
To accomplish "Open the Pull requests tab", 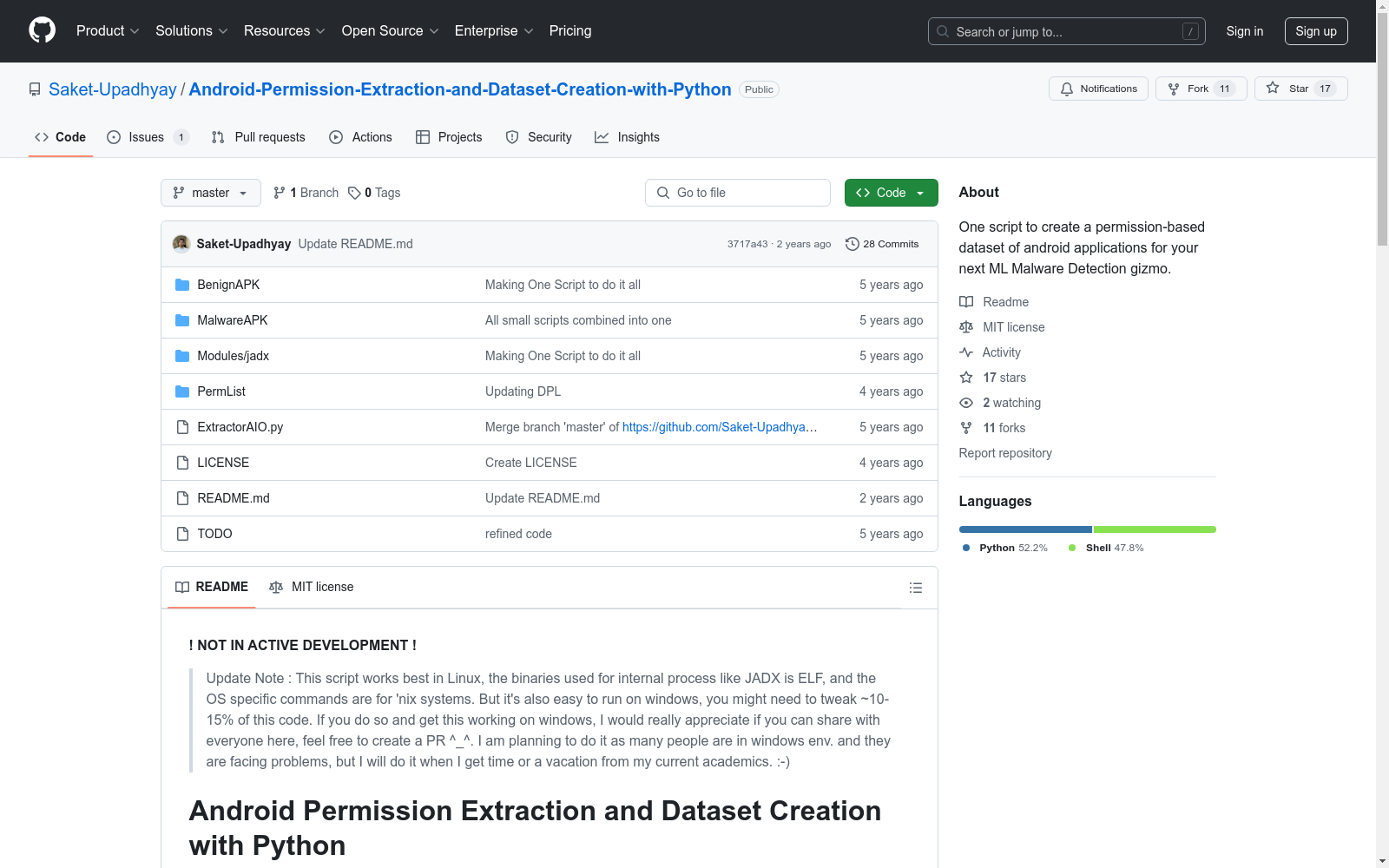I will [x=259, y=137].
